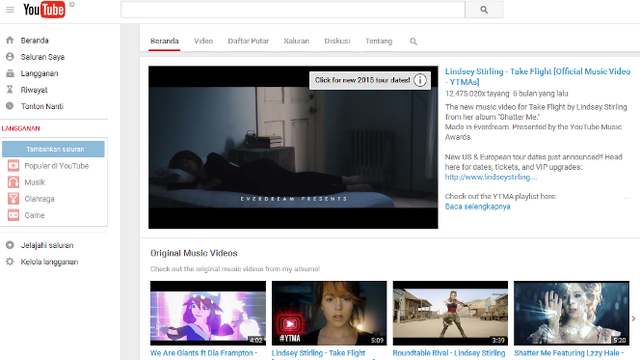The height and width of the screenshot is (360, 640).
Task: Open the Tentang tab
Action: (x=379, y=41)
